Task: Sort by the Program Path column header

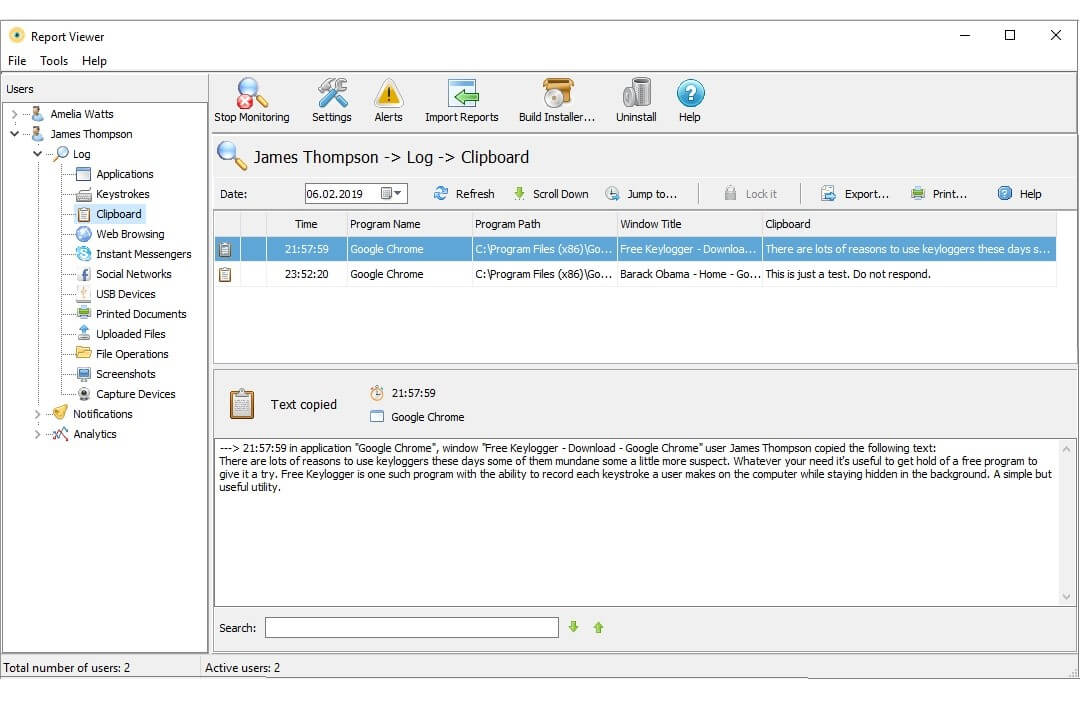Action: pyautogui.click(x=544, y=224)
